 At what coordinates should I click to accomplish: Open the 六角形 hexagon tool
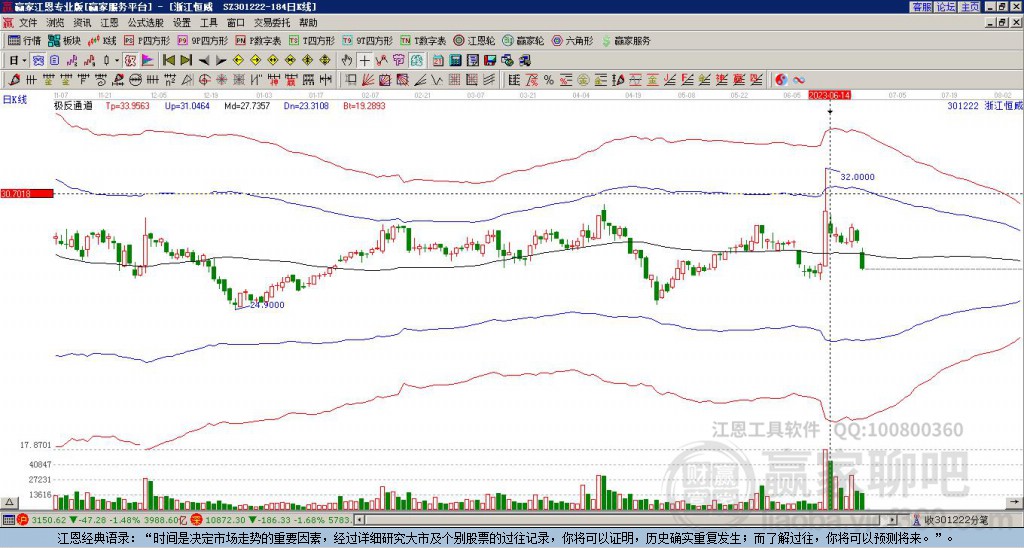coord(573,40)
